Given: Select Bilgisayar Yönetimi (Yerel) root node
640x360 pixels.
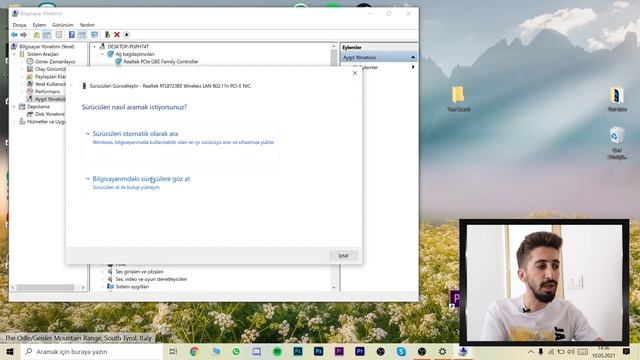Looking at the screenshot, I should click(x=47, y=47).
